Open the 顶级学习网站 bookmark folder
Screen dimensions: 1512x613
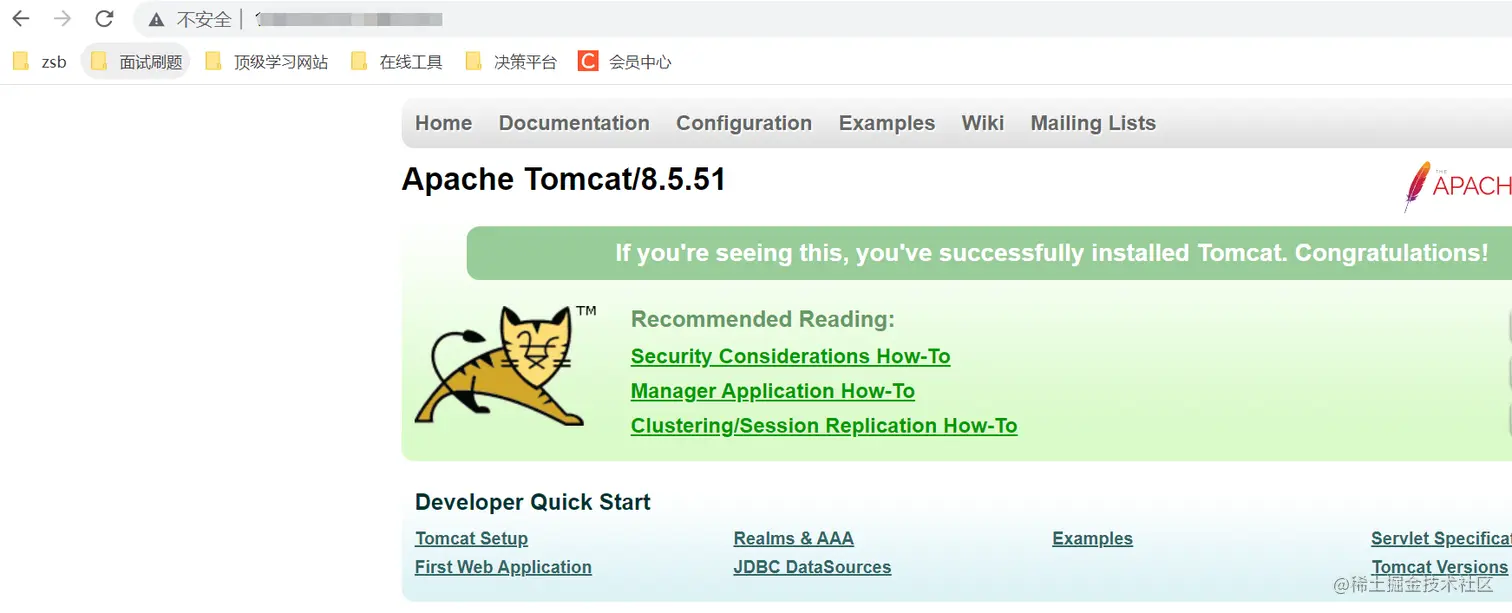point(266,62)
